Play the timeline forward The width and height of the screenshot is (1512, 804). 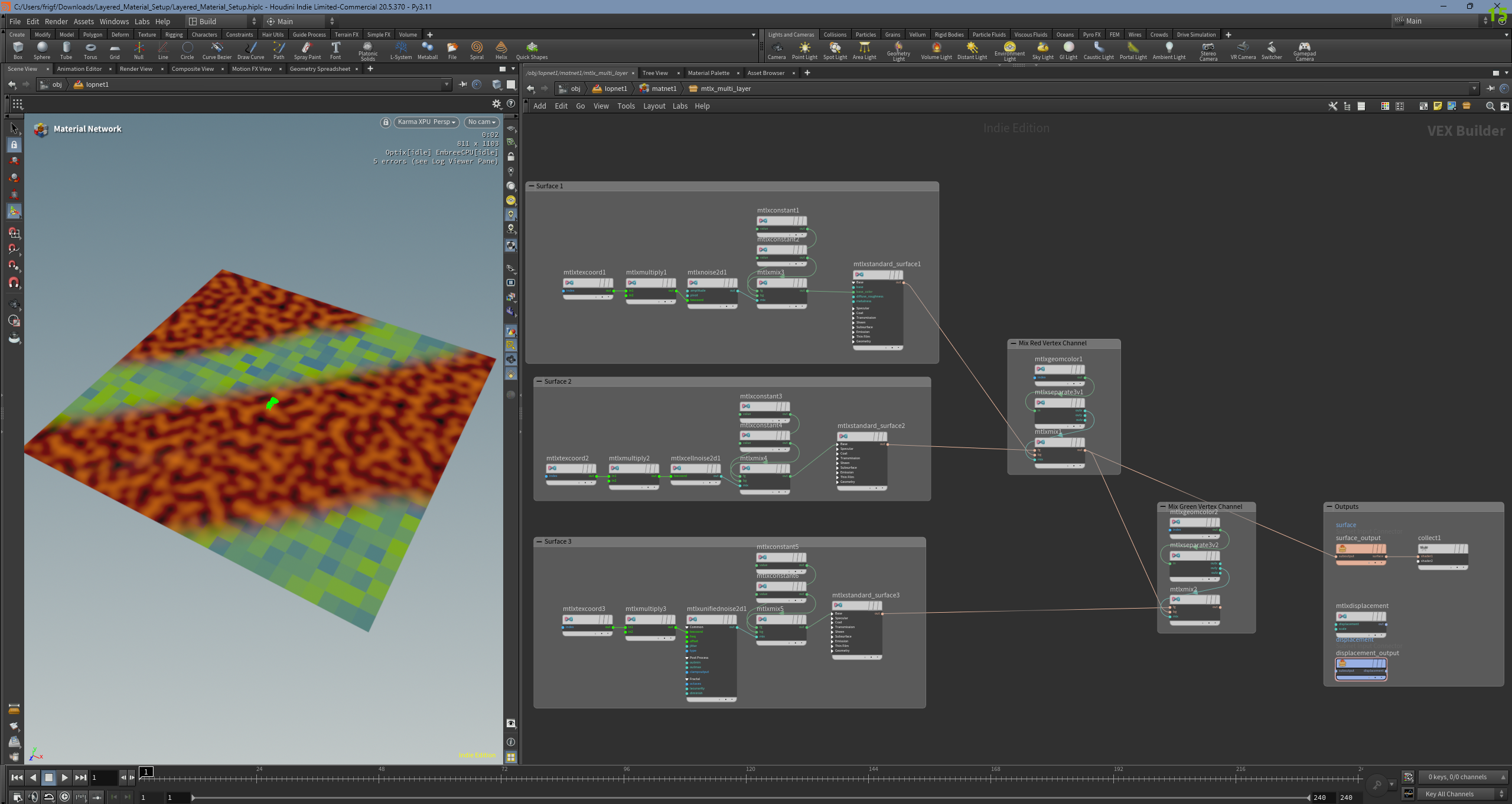(65, 777)
